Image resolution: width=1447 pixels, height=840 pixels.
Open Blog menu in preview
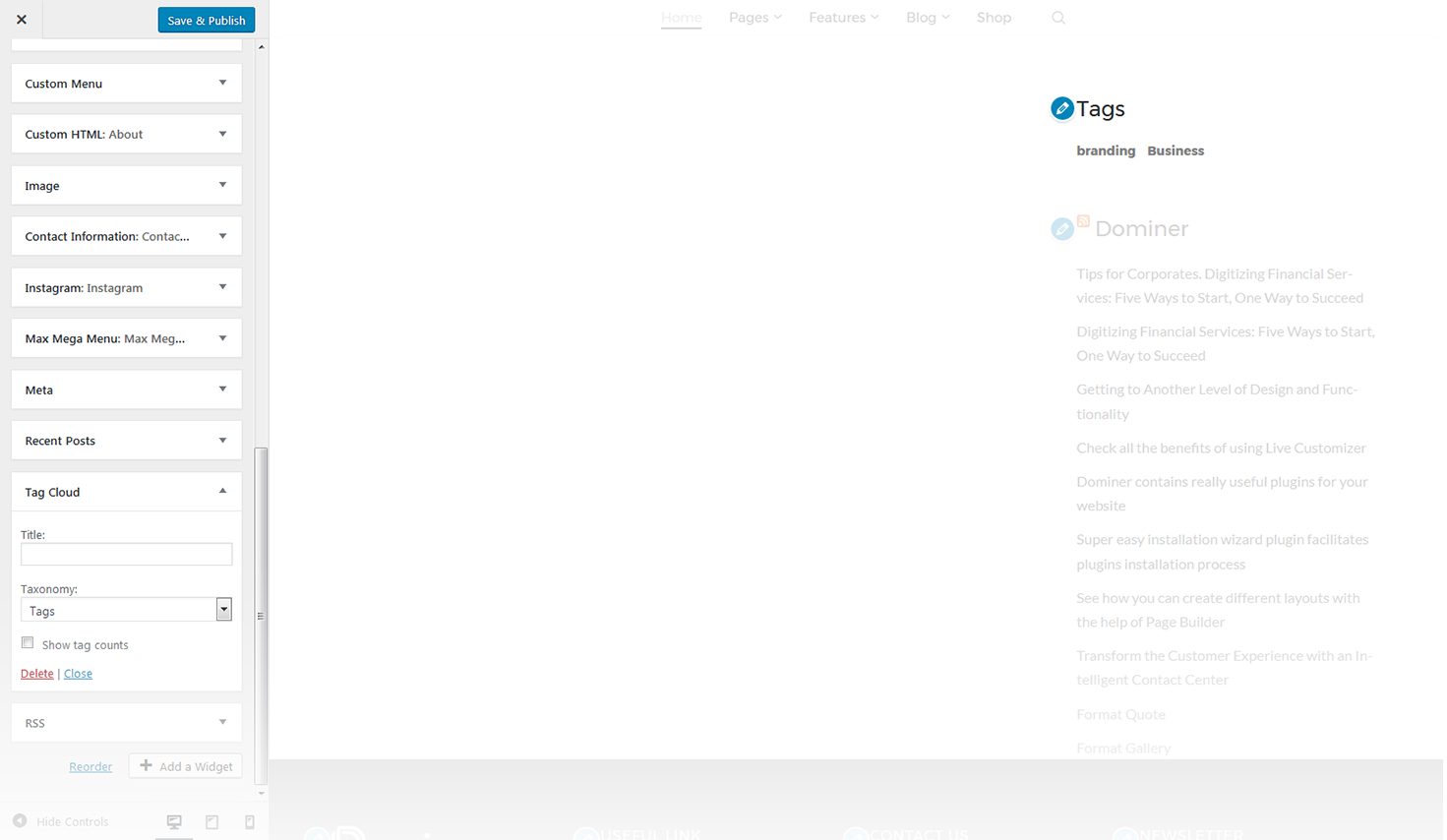coord(928,18)
